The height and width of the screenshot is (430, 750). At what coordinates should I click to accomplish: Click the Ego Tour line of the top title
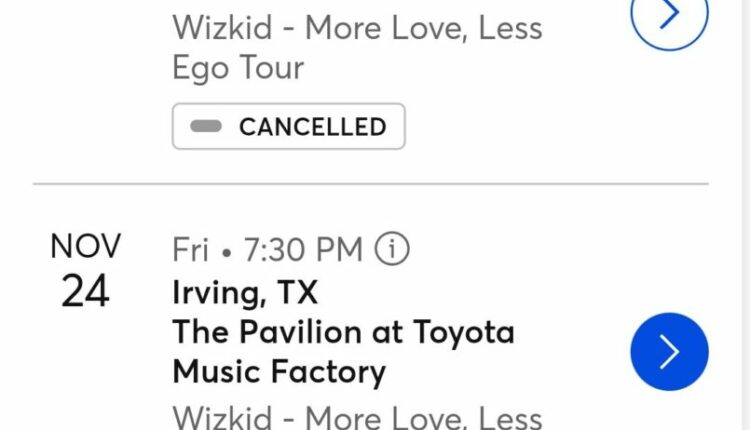click(x=238, y=69)
